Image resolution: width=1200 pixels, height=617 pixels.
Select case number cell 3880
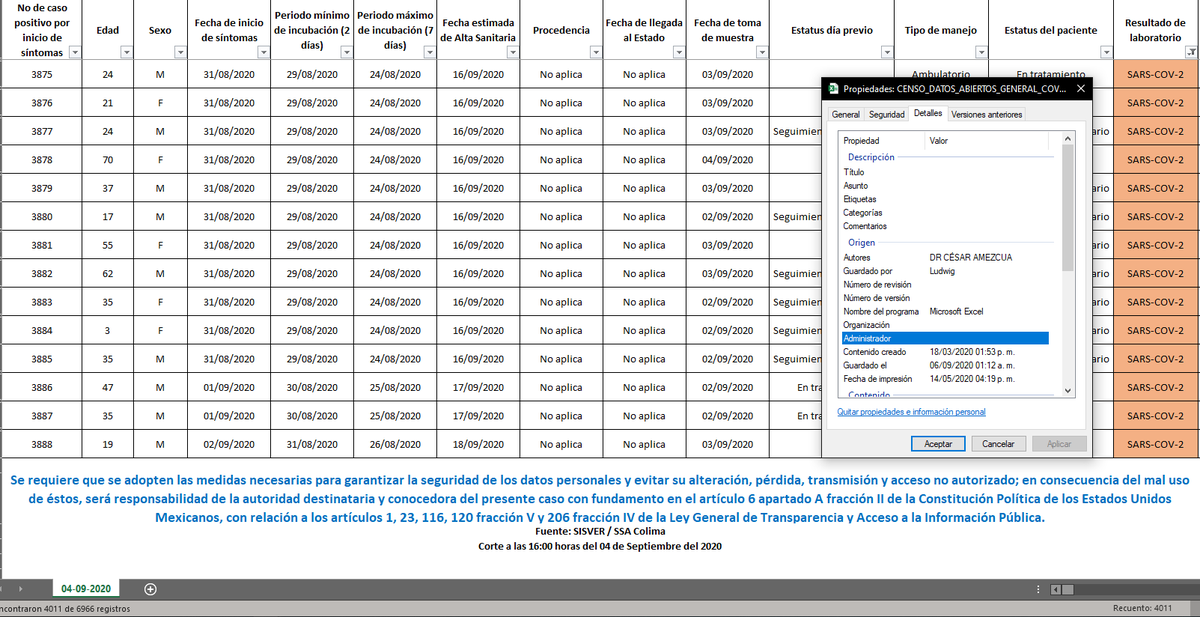[x=42, y=216]
